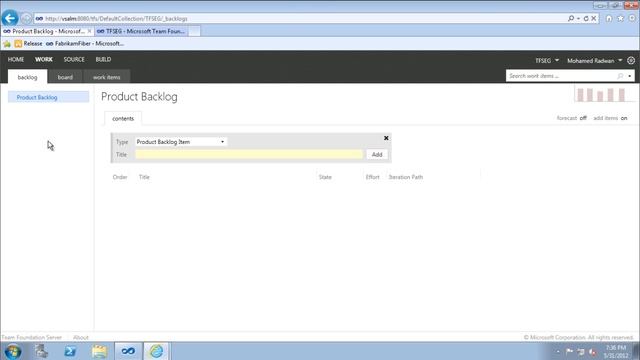Open the taskbar clock and date
Screen dimensions: 640x360
point(616,351)
